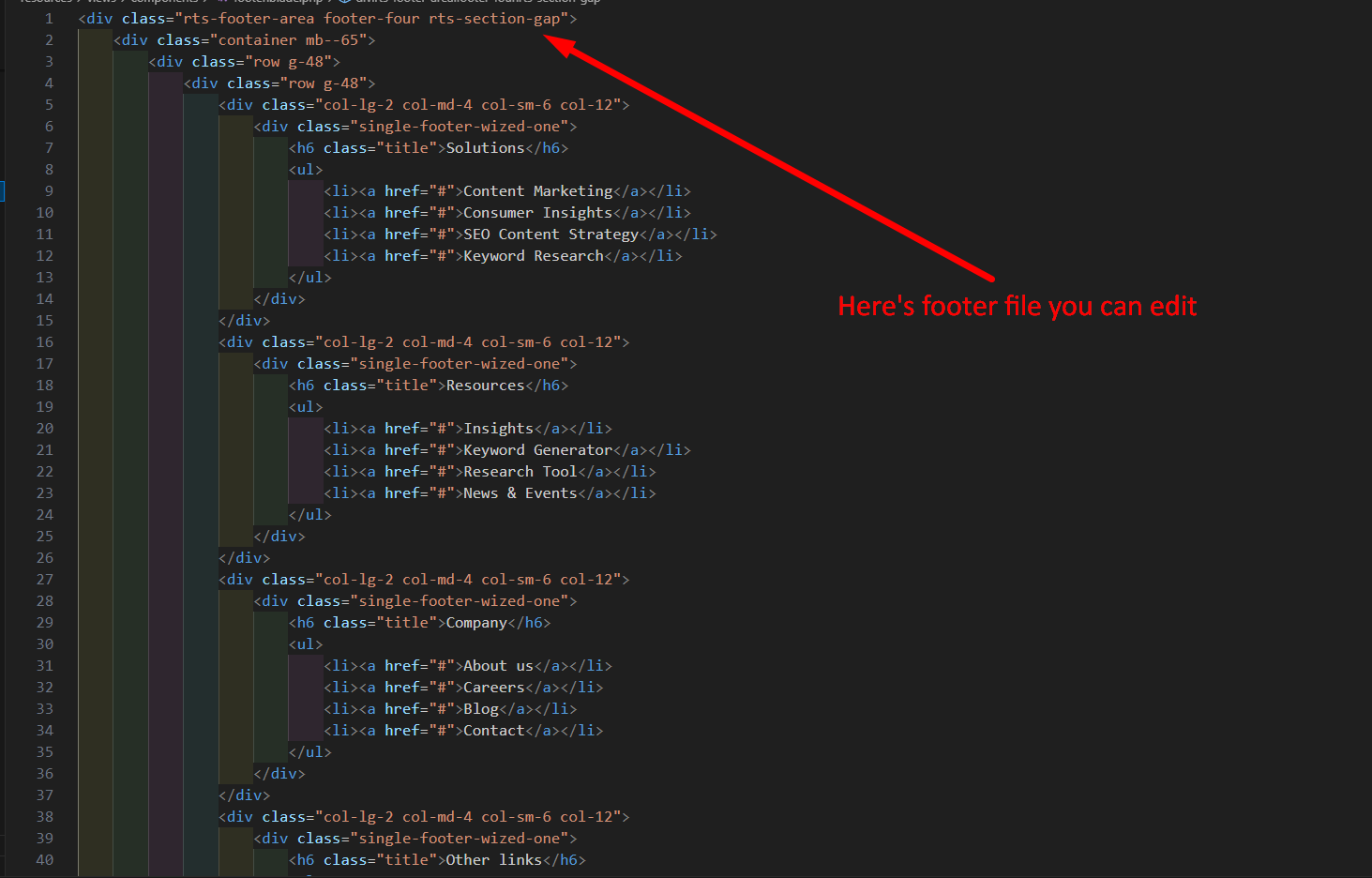Image resolution: width=1372 pixels, height=878 pixels.
Task: Click line number 1 in the gutter
Action: coord(49,19)
